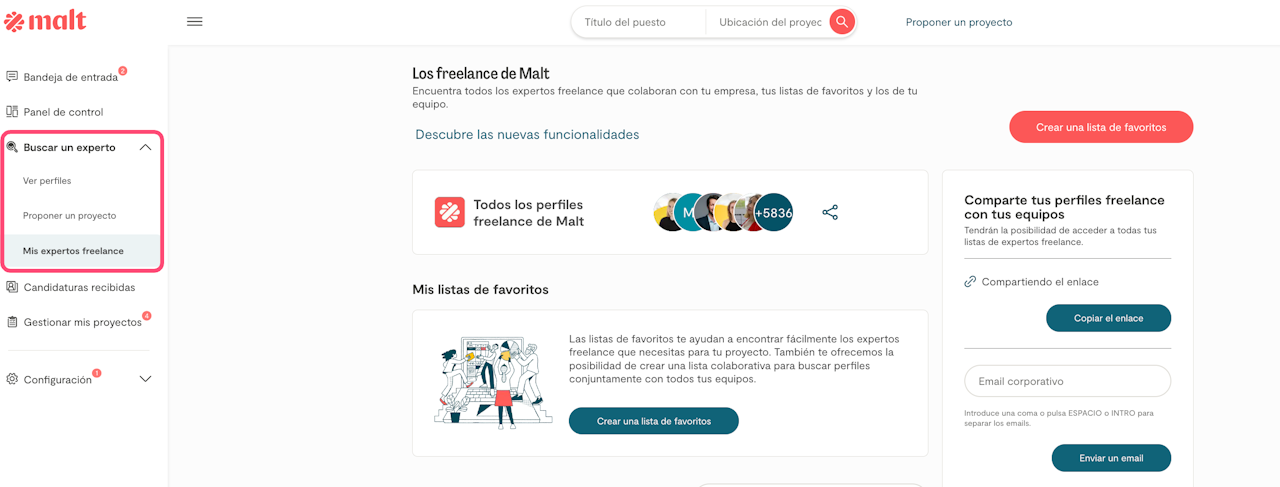Click the Gestionar mis proyectos icon

click(12, 322)
